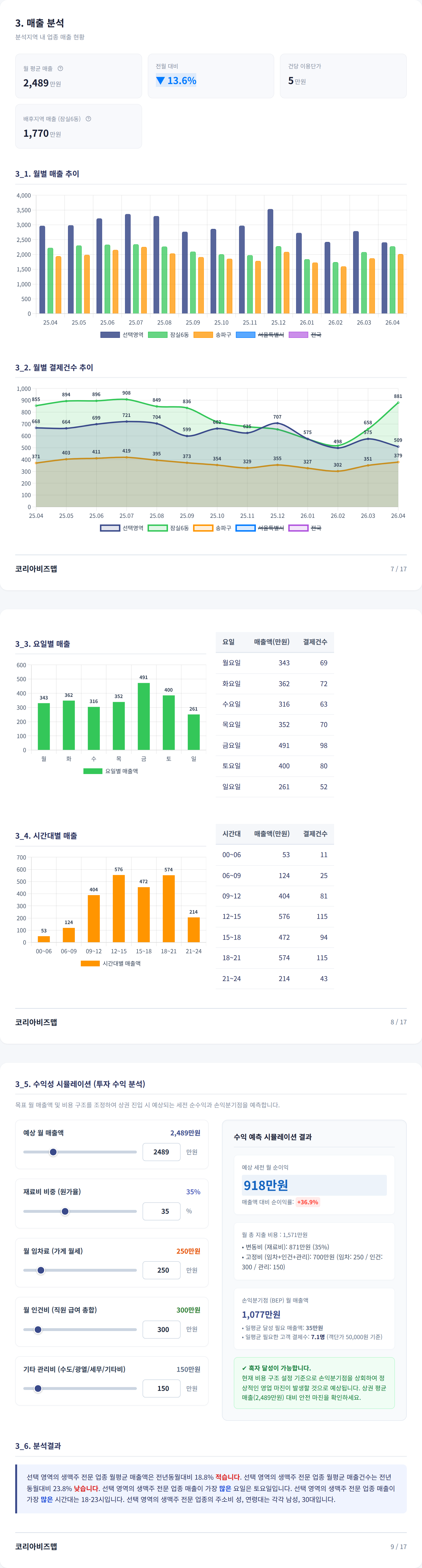Click the 21~24 row label in time table
The height and width of the screenshot is (1568, 422).
point(231,979)
